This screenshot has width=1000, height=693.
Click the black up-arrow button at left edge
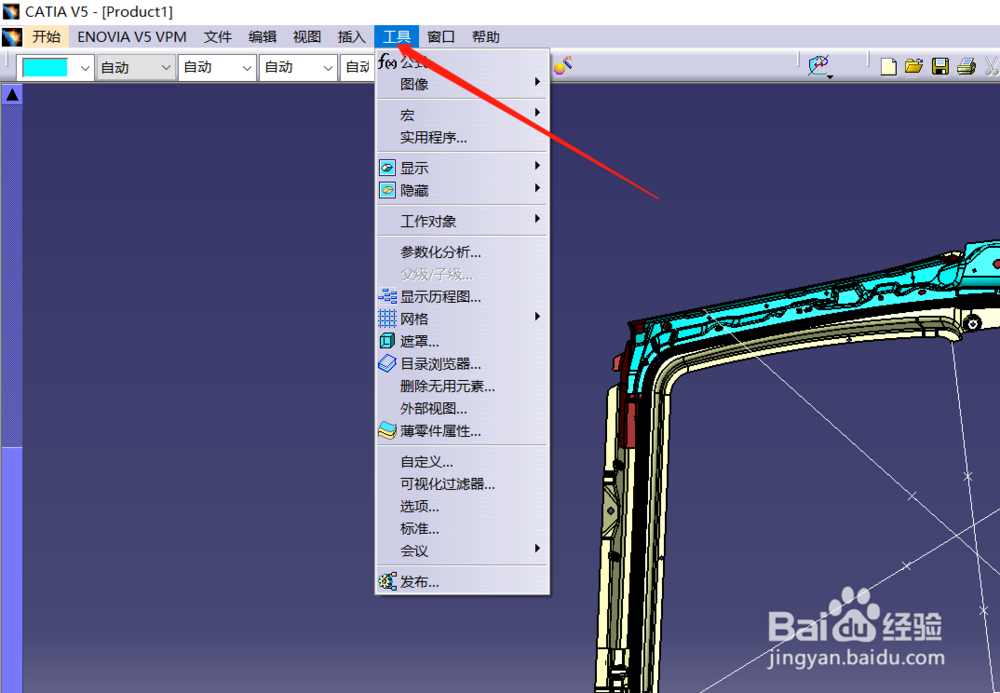tap(12, 95)
